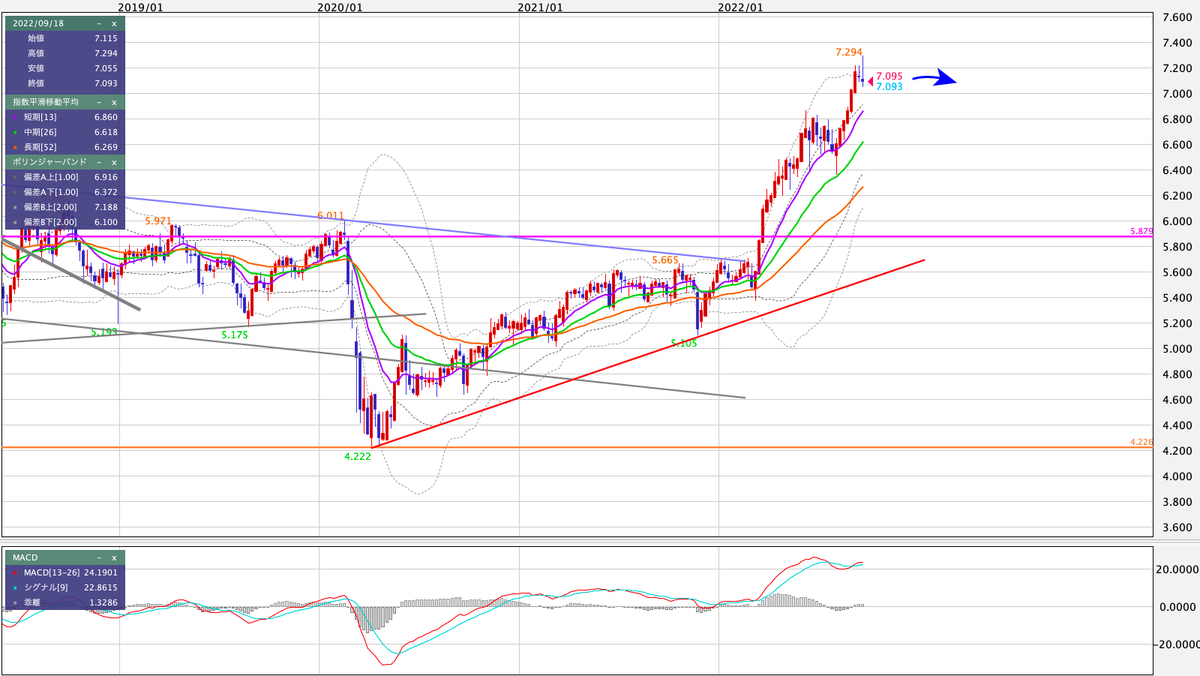Click the cyan 7.093 closing price label
Image resolution: width=1200 pixels, height=676 pixels.
[889, 87]
